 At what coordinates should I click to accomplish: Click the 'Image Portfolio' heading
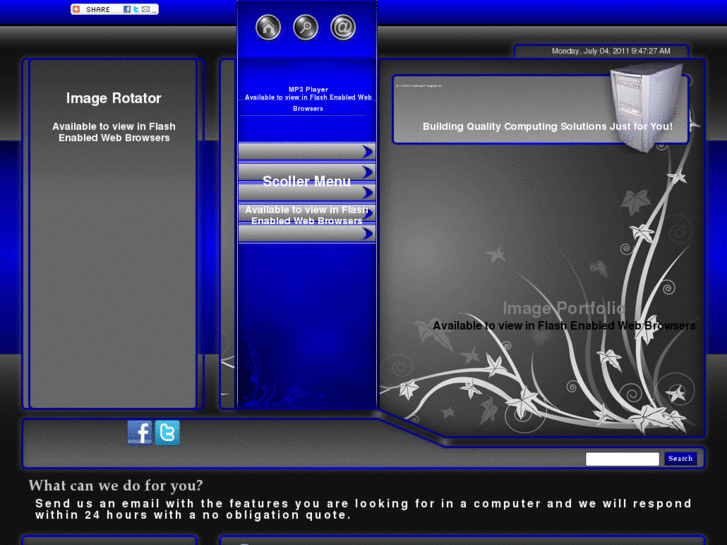tap(564, 308)
